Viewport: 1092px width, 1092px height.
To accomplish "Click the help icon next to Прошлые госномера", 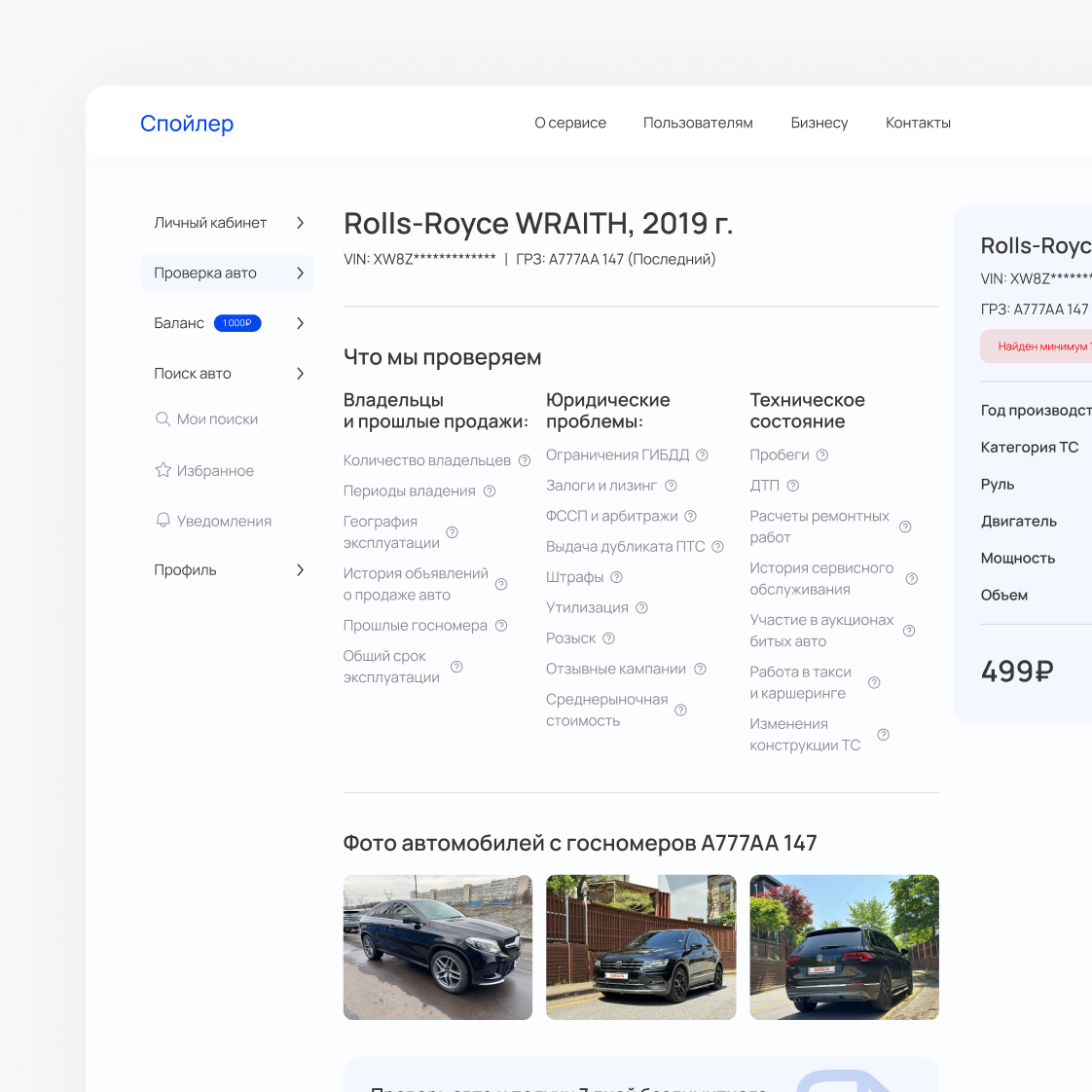I will 500,626.
